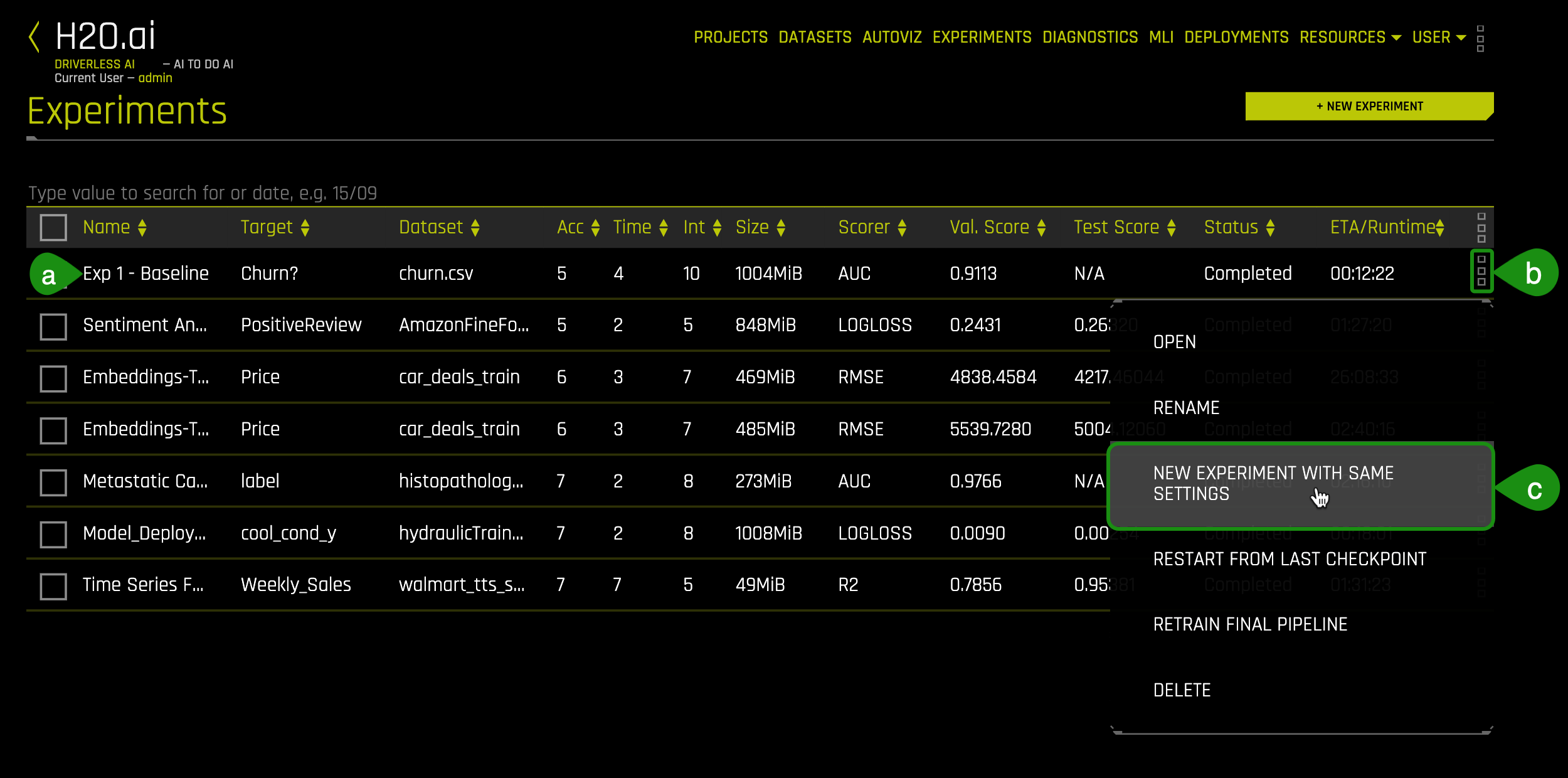Check the Embeddings-T... 485MiB row checkbox
The image size is (1568, 778).
tap(53, 430)
